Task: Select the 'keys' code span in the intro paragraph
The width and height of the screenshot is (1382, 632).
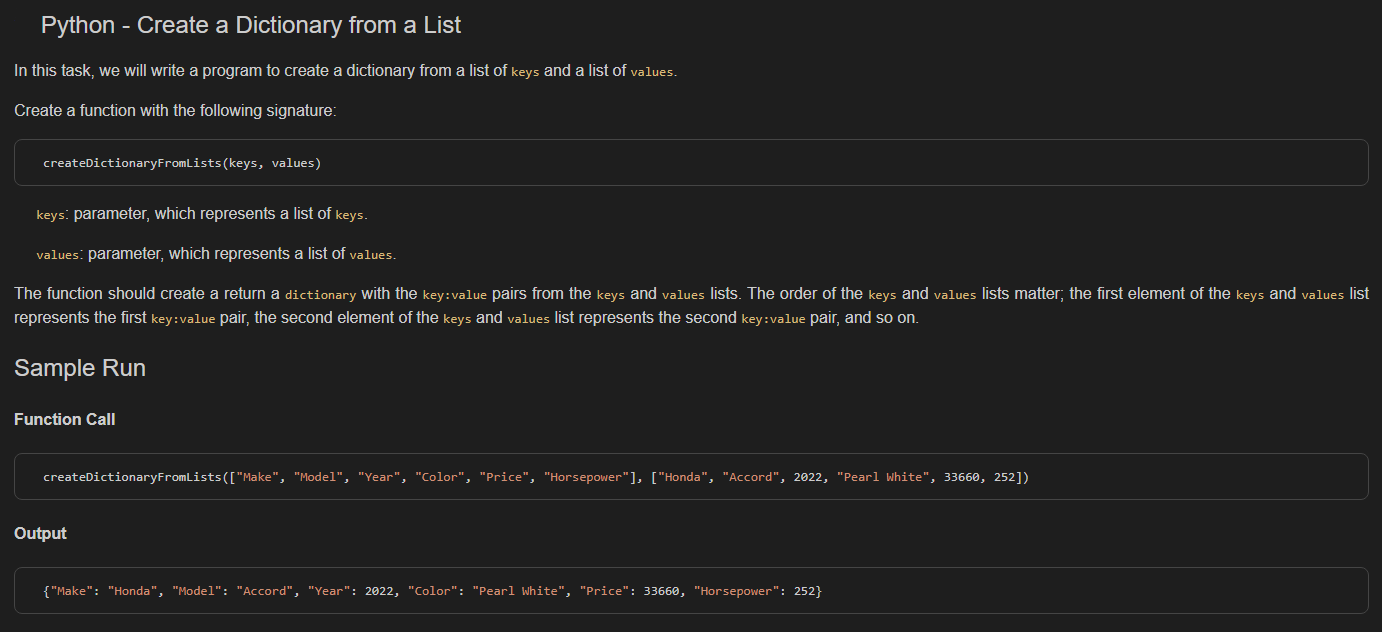Action: [x=525, y=71]
